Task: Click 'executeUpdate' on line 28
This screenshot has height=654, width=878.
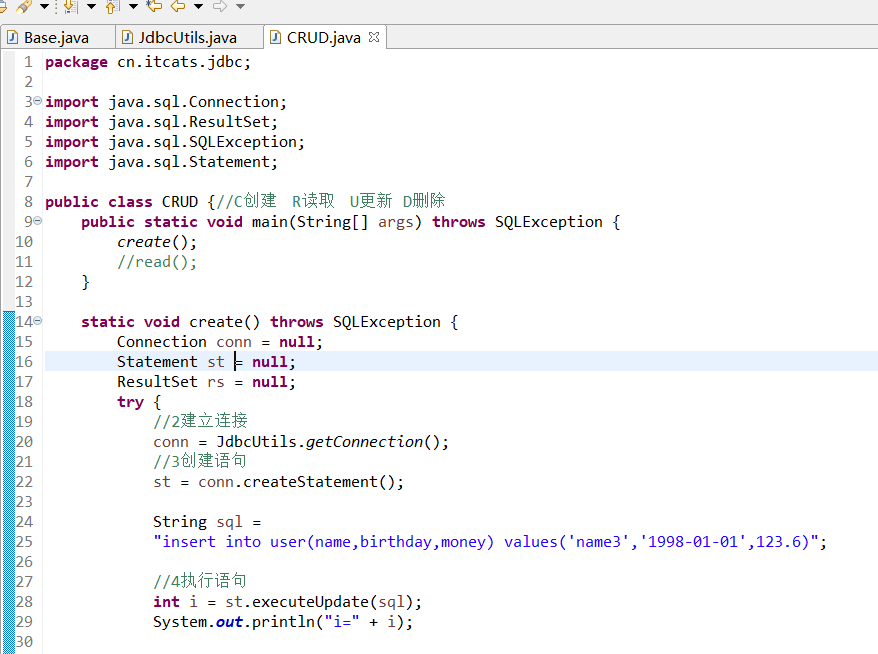Action: click(x=310, y=602)
